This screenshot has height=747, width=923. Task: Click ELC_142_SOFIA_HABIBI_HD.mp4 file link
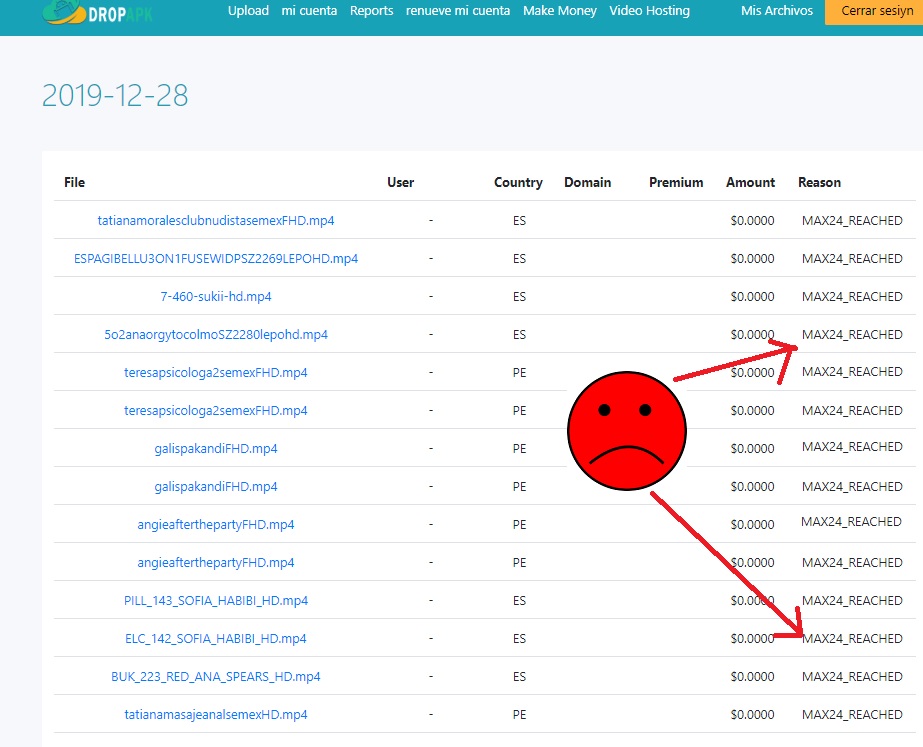(x=216, y=639)
